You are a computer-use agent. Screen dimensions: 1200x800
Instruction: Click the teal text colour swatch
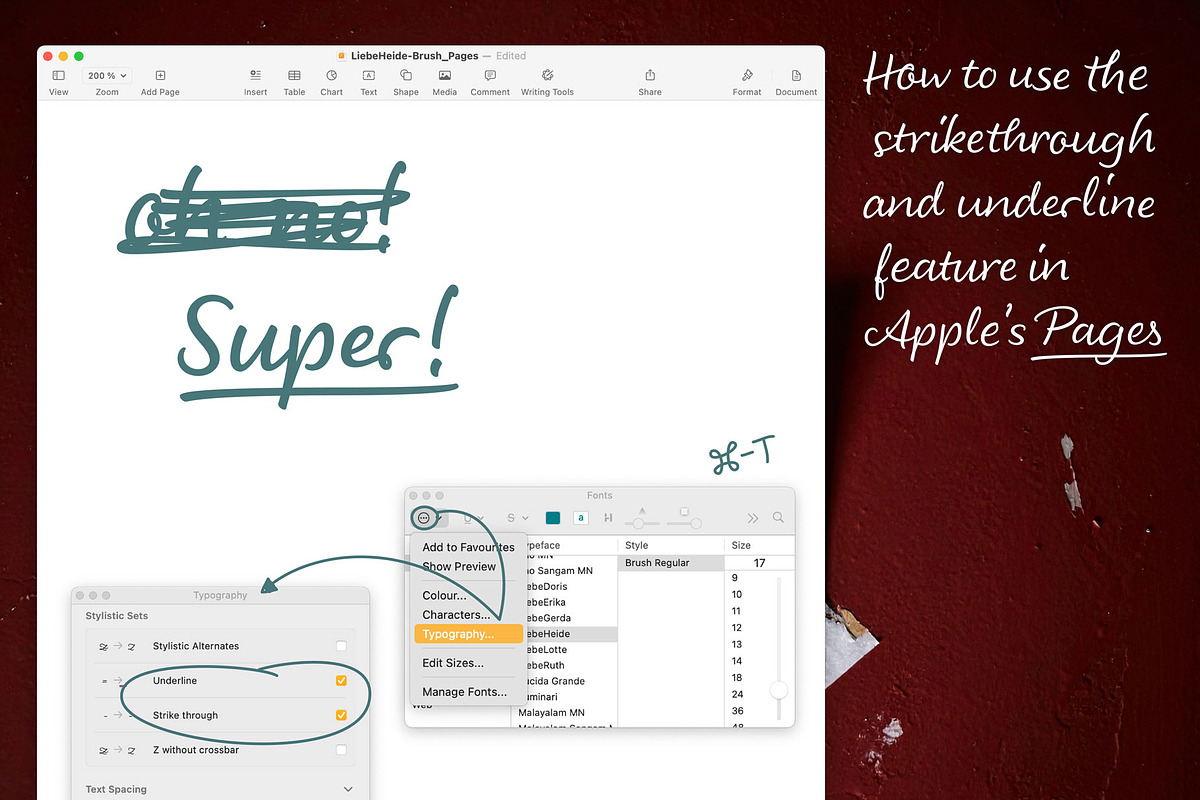[552, 518]
